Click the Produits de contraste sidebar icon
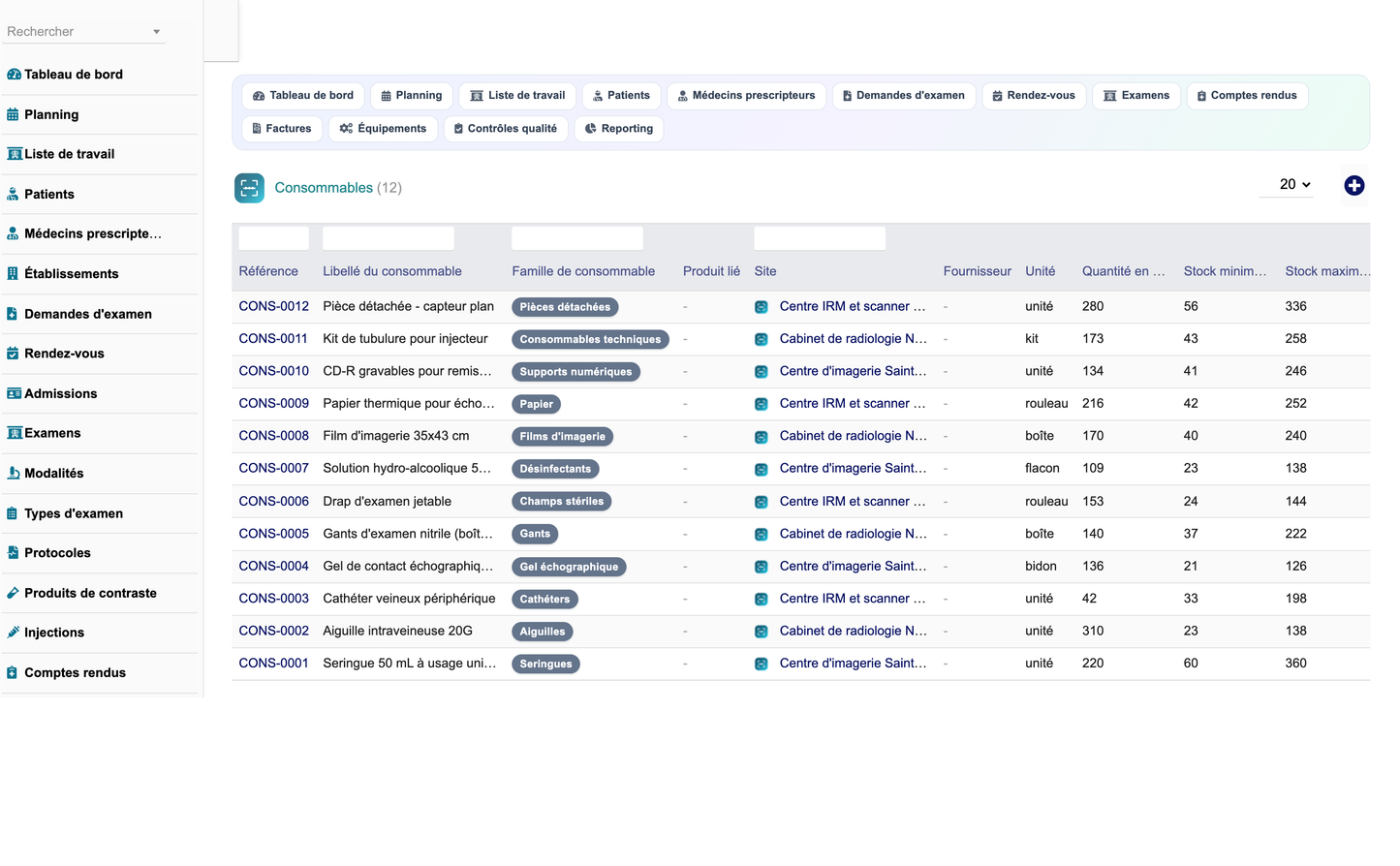Screen dimensions: 1400x866 13,593
